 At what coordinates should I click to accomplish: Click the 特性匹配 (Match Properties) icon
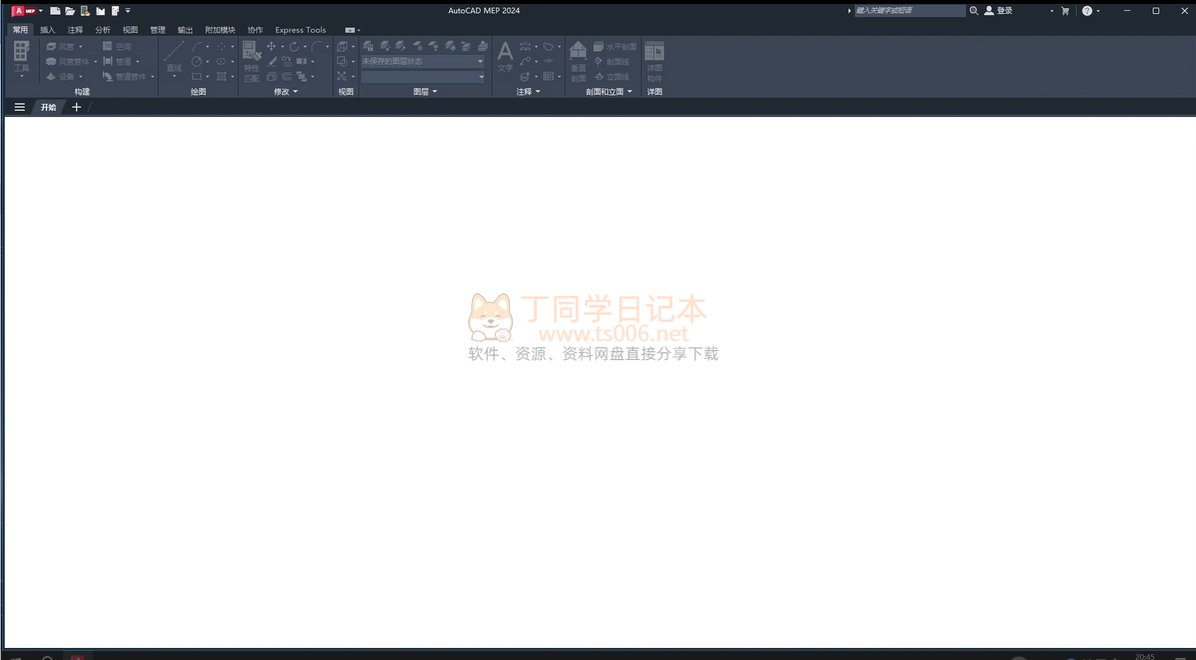[251, 60]
